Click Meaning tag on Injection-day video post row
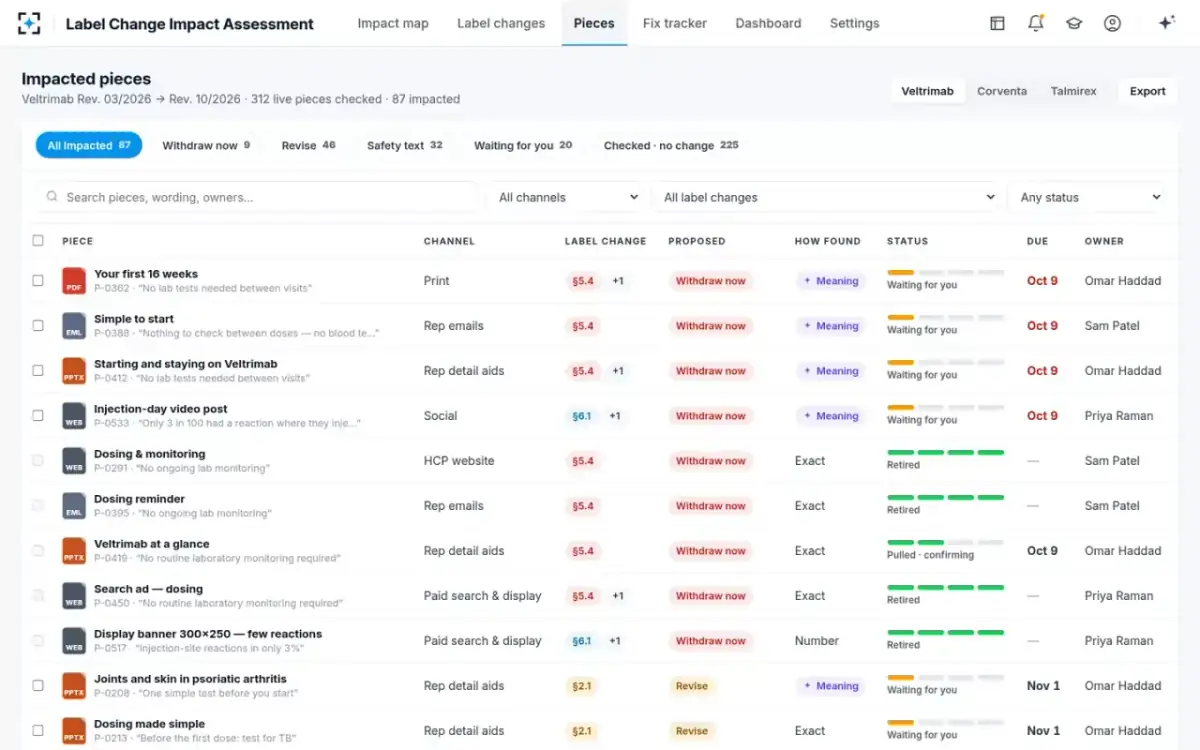 click(x=831, y=416)
